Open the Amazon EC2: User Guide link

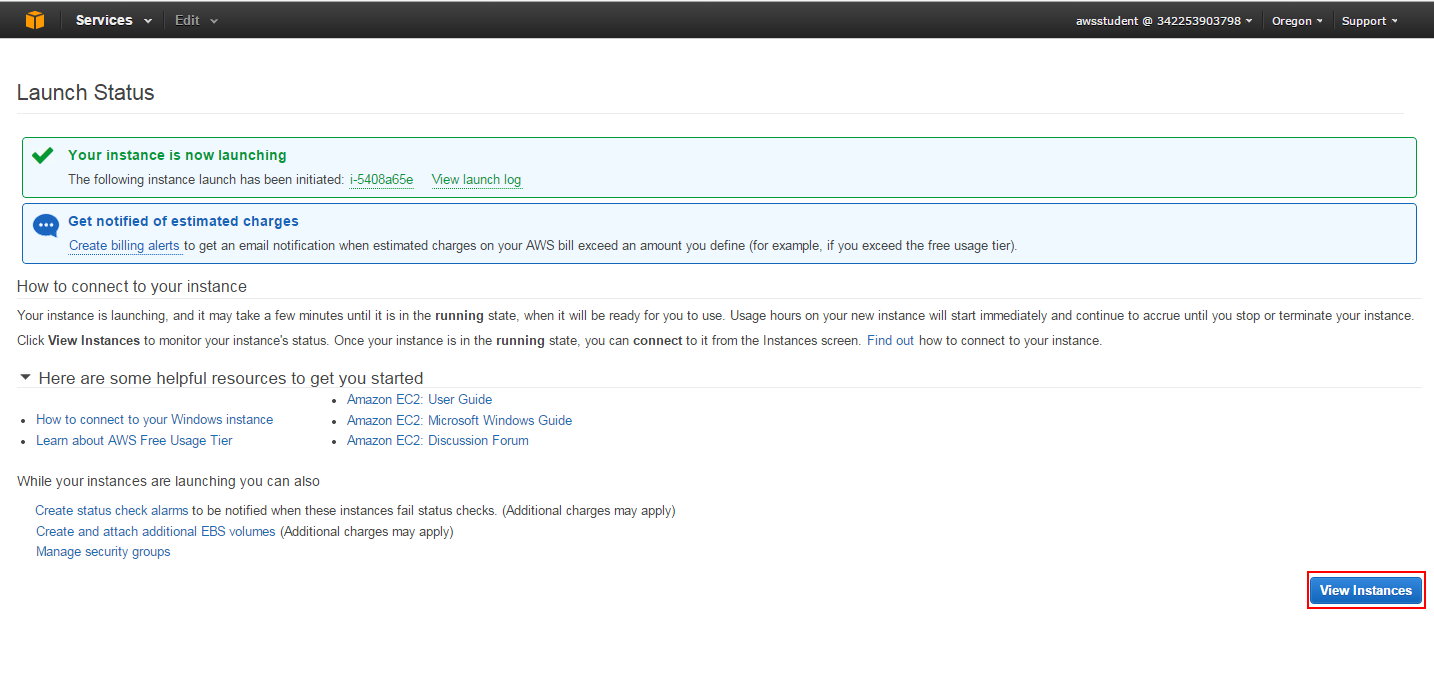click(419, 399)
